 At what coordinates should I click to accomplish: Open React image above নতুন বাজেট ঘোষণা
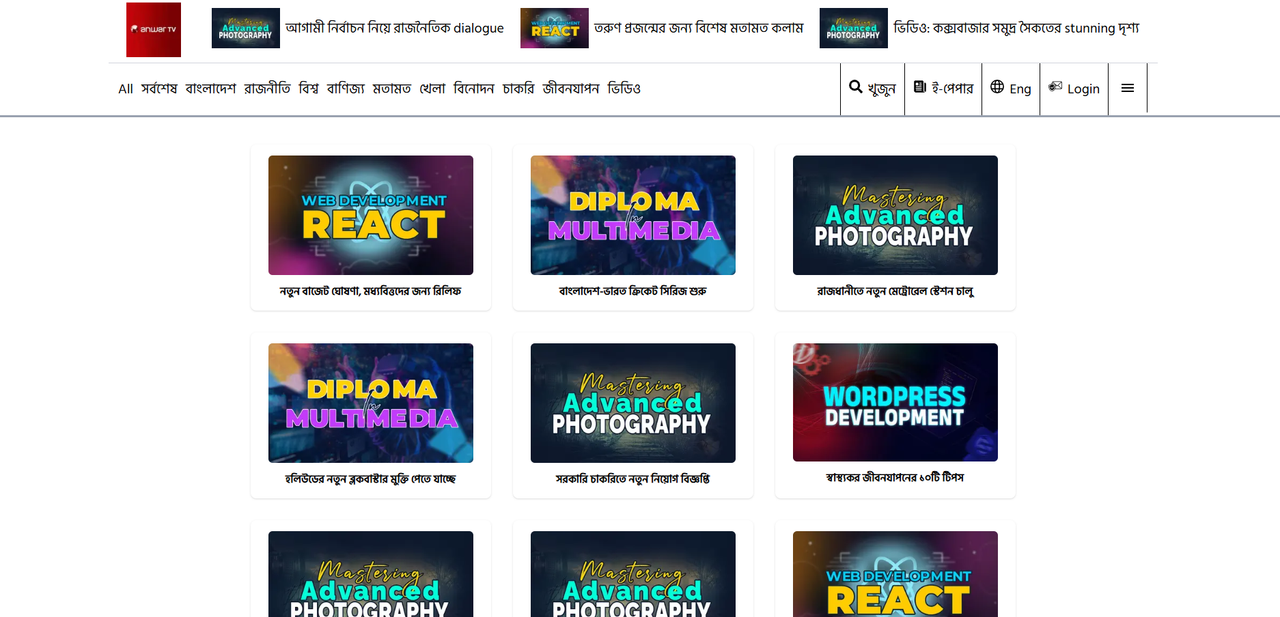tap(371, 215)
